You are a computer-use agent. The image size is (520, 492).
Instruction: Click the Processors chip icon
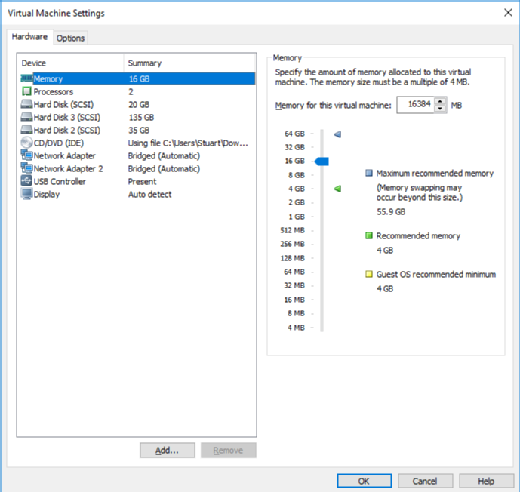[26, 91]
